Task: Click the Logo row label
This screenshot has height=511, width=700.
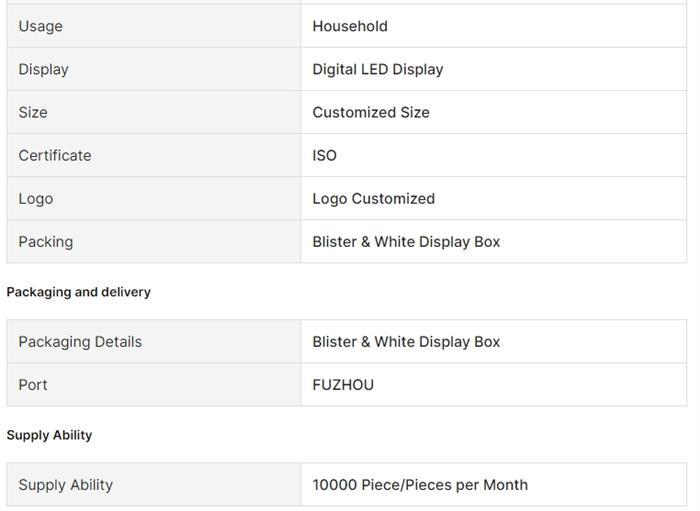Action: tap(35, 198)
